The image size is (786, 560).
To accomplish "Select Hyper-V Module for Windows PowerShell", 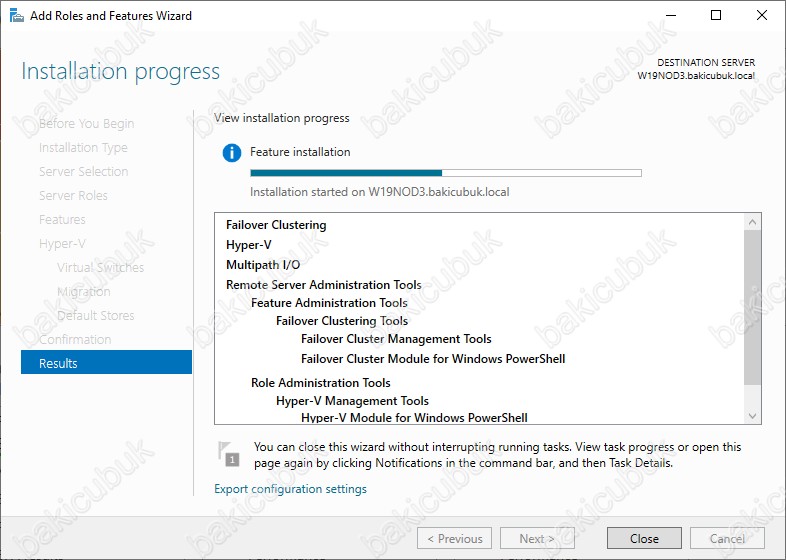I will tap(414, 418).
